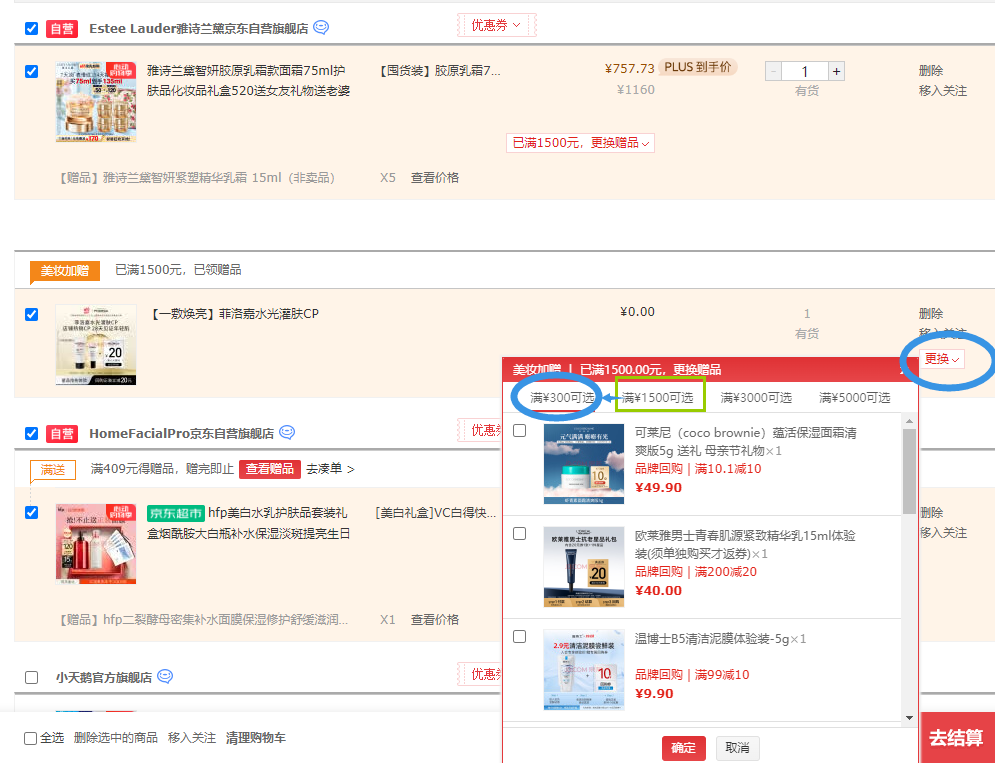Screen dimensions: 995x763
Task: Check the 小天鹅官方旗舰店 store checkbox
Action: click(31, 677)
